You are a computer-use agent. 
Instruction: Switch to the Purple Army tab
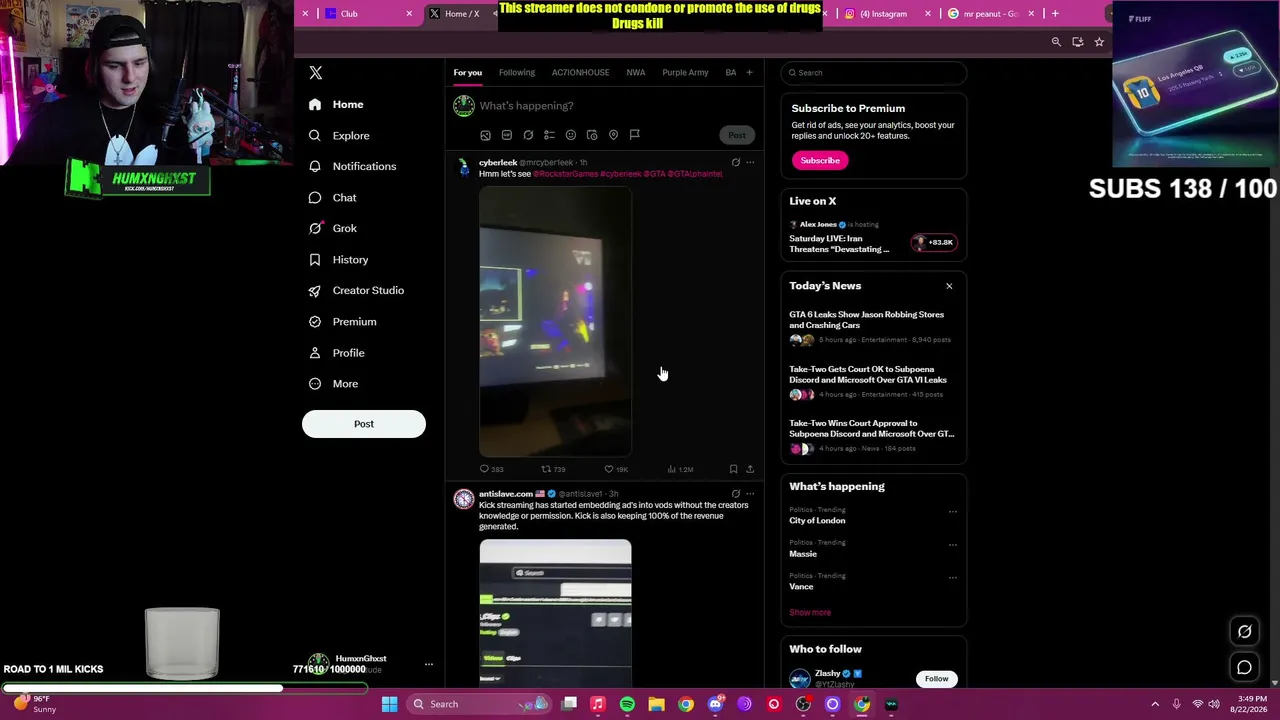coord(685,72)
